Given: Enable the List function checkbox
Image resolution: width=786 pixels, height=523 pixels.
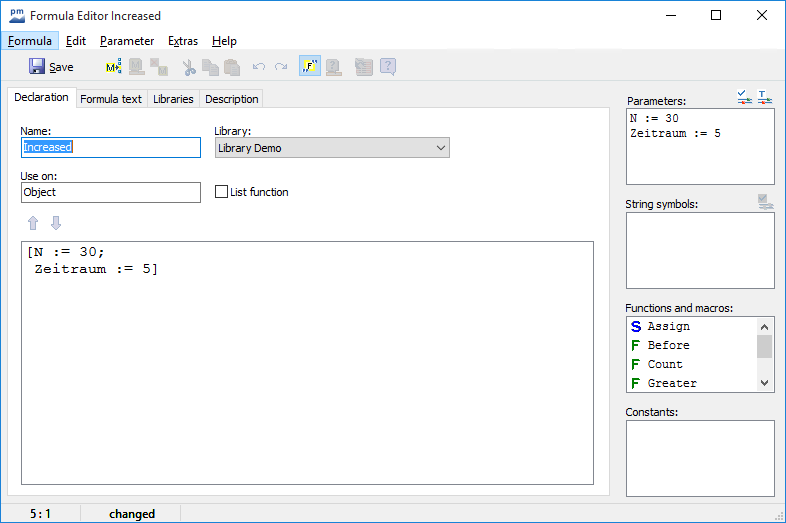Looking at the screenshot, I should click(222, 192).
